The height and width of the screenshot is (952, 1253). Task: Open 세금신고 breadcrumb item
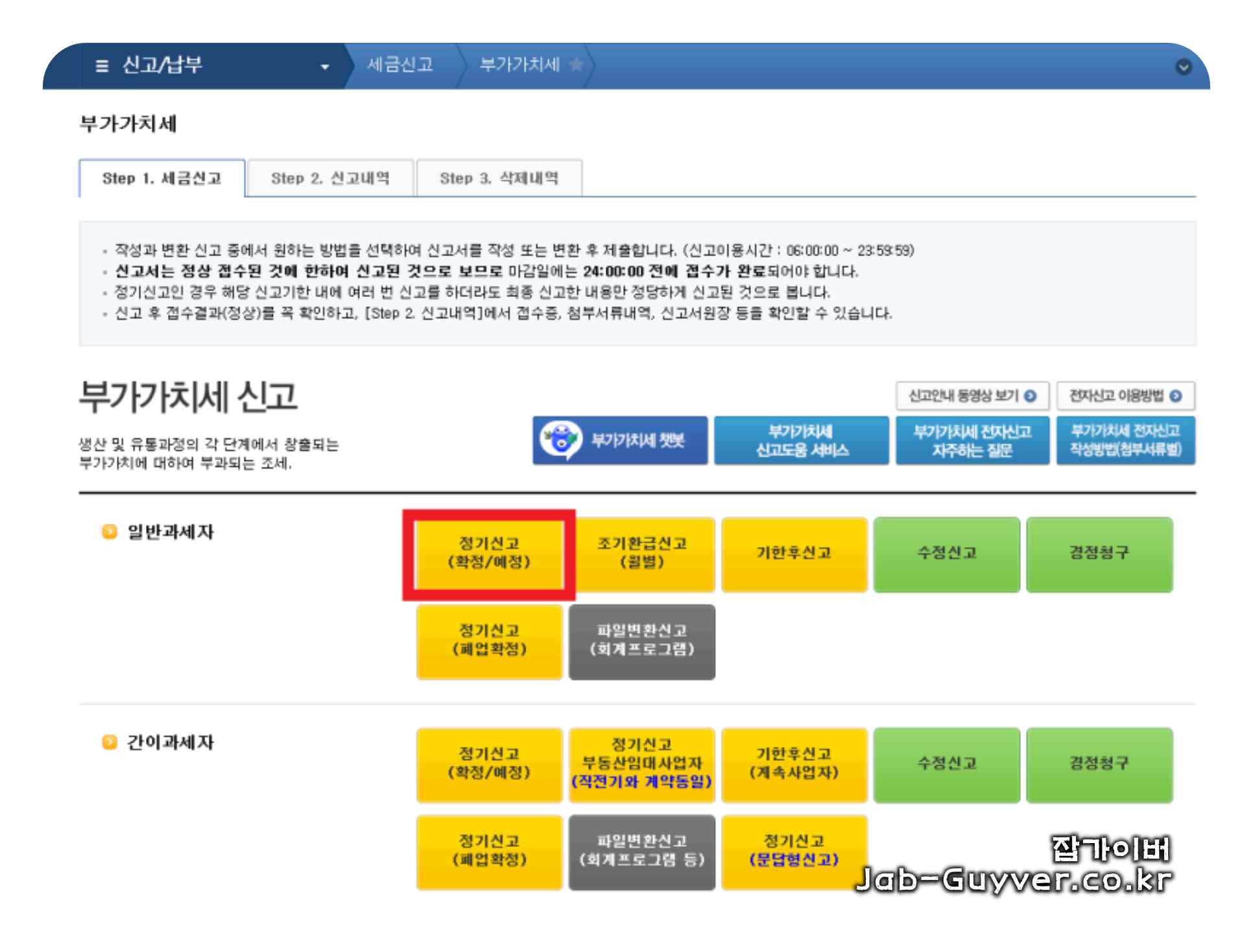[400, 65]
